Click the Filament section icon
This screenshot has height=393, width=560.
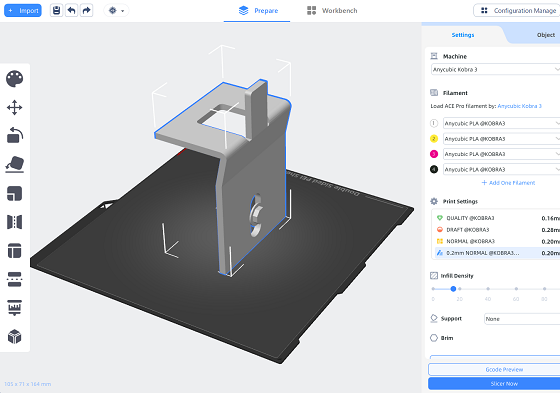(x=434, y=93)
